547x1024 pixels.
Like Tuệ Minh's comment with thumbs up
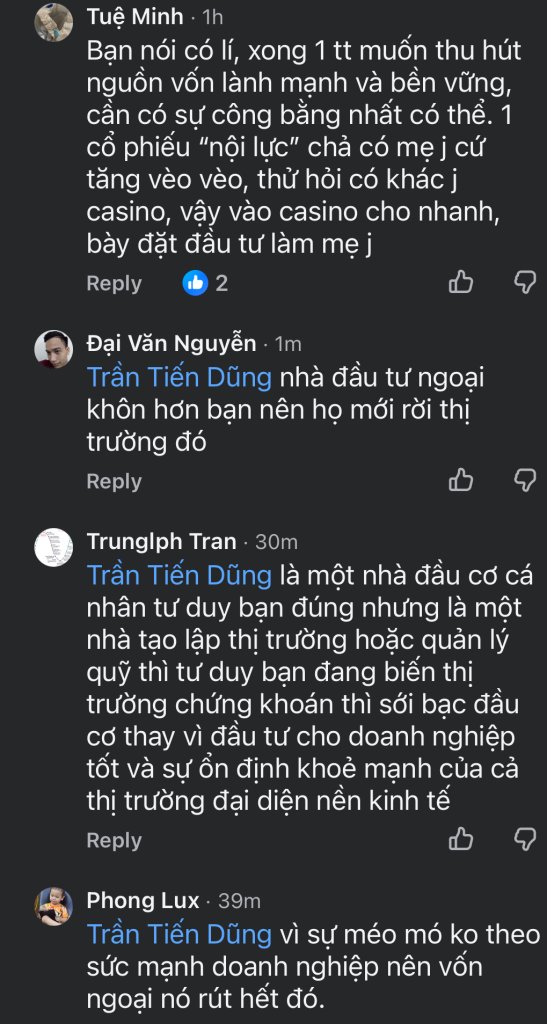461,283
